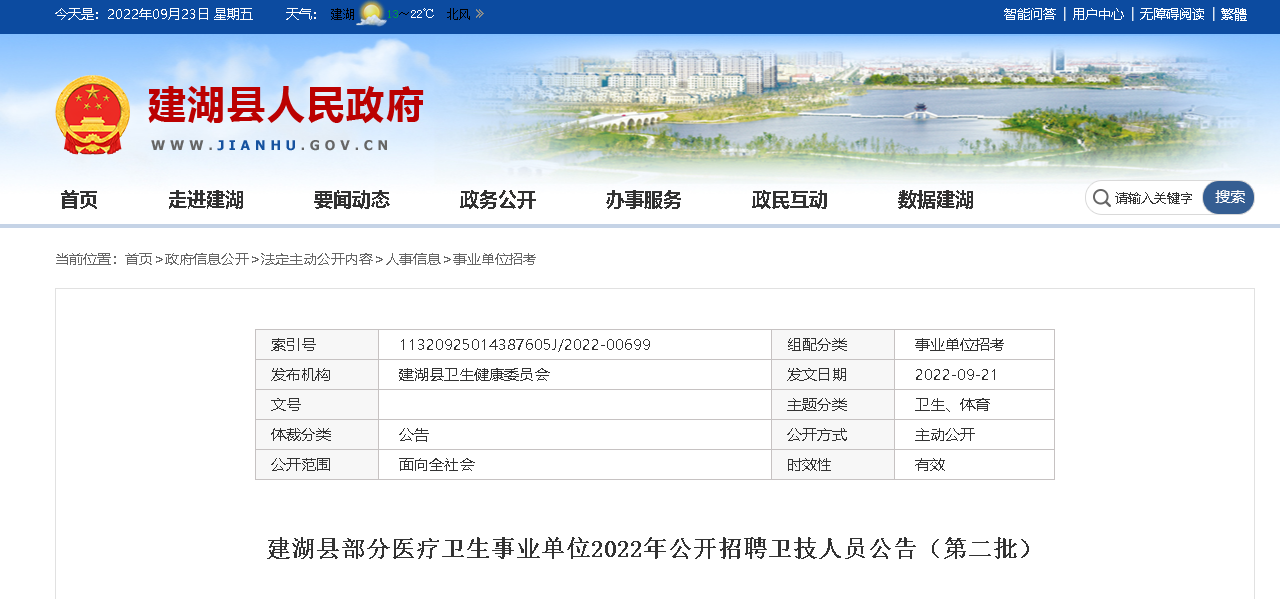This screenshot has height=599, width=1280.
Task: Focus the keyword search input field
Action: [1155, 198]
